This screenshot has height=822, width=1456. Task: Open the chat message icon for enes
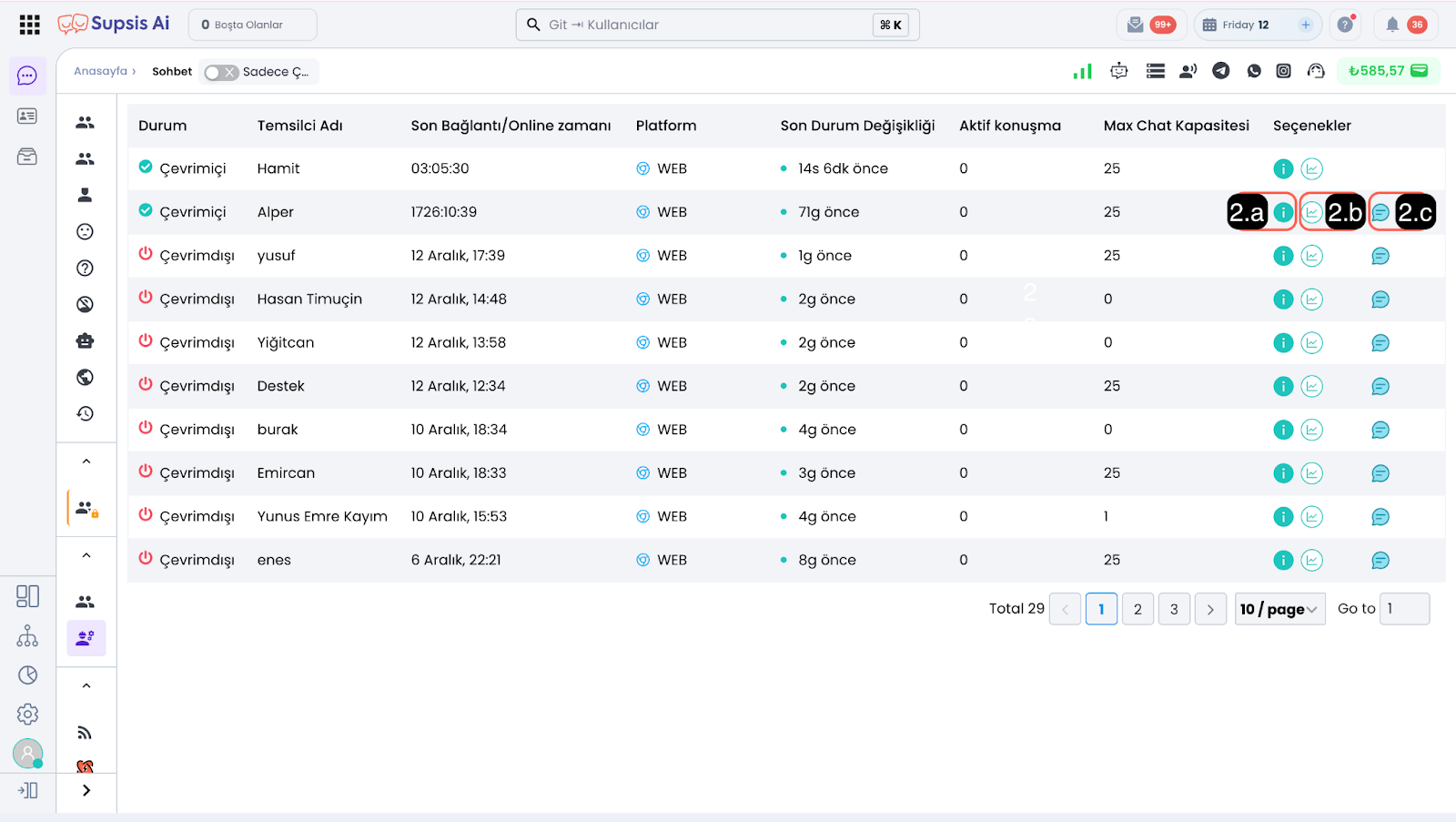[1380, 561]
